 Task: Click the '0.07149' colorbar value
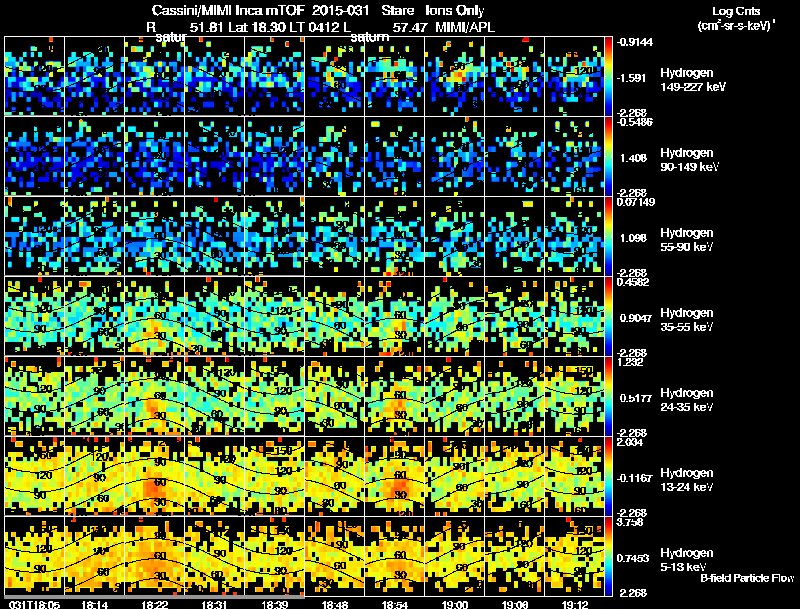pyautogui.click(x=636, y=202)
